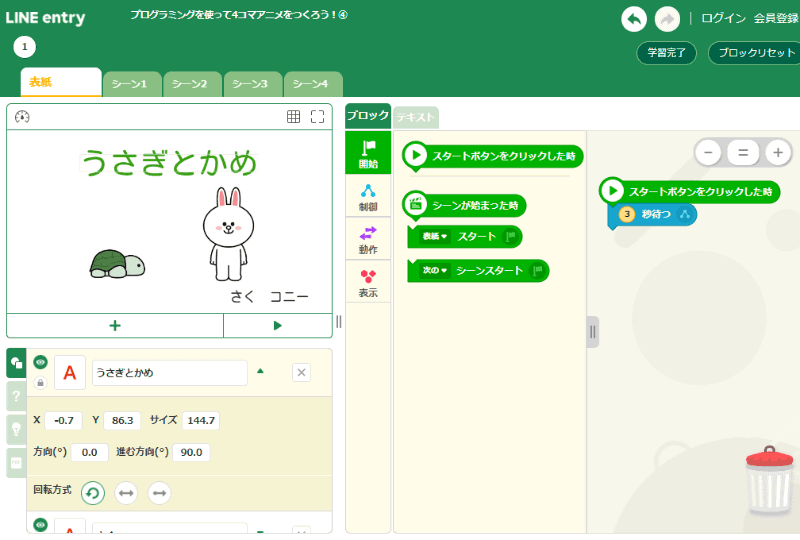Collapse the block palette with handle
800x540 pixels.
coord(592,332)
